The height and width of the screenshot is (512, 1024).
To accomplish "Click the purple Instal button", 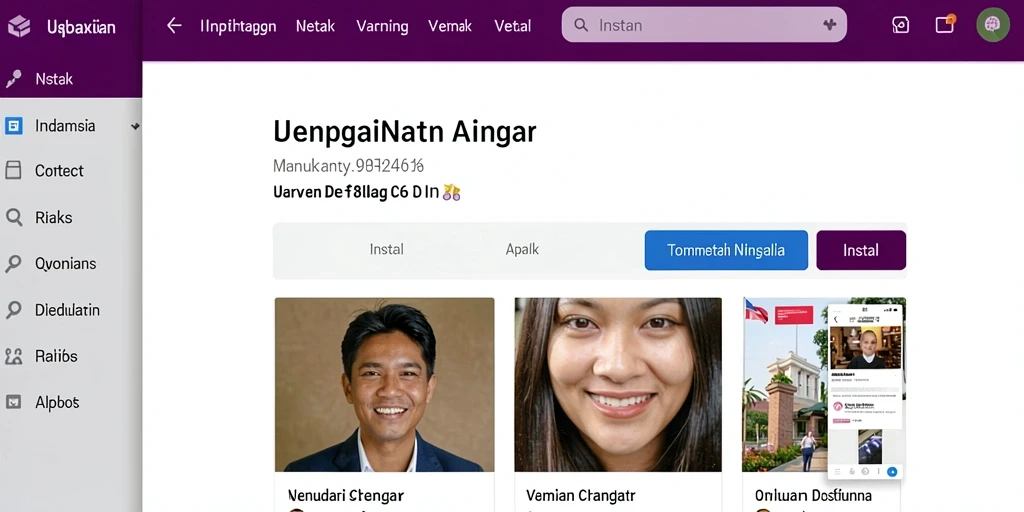I will tap(861, 250).
